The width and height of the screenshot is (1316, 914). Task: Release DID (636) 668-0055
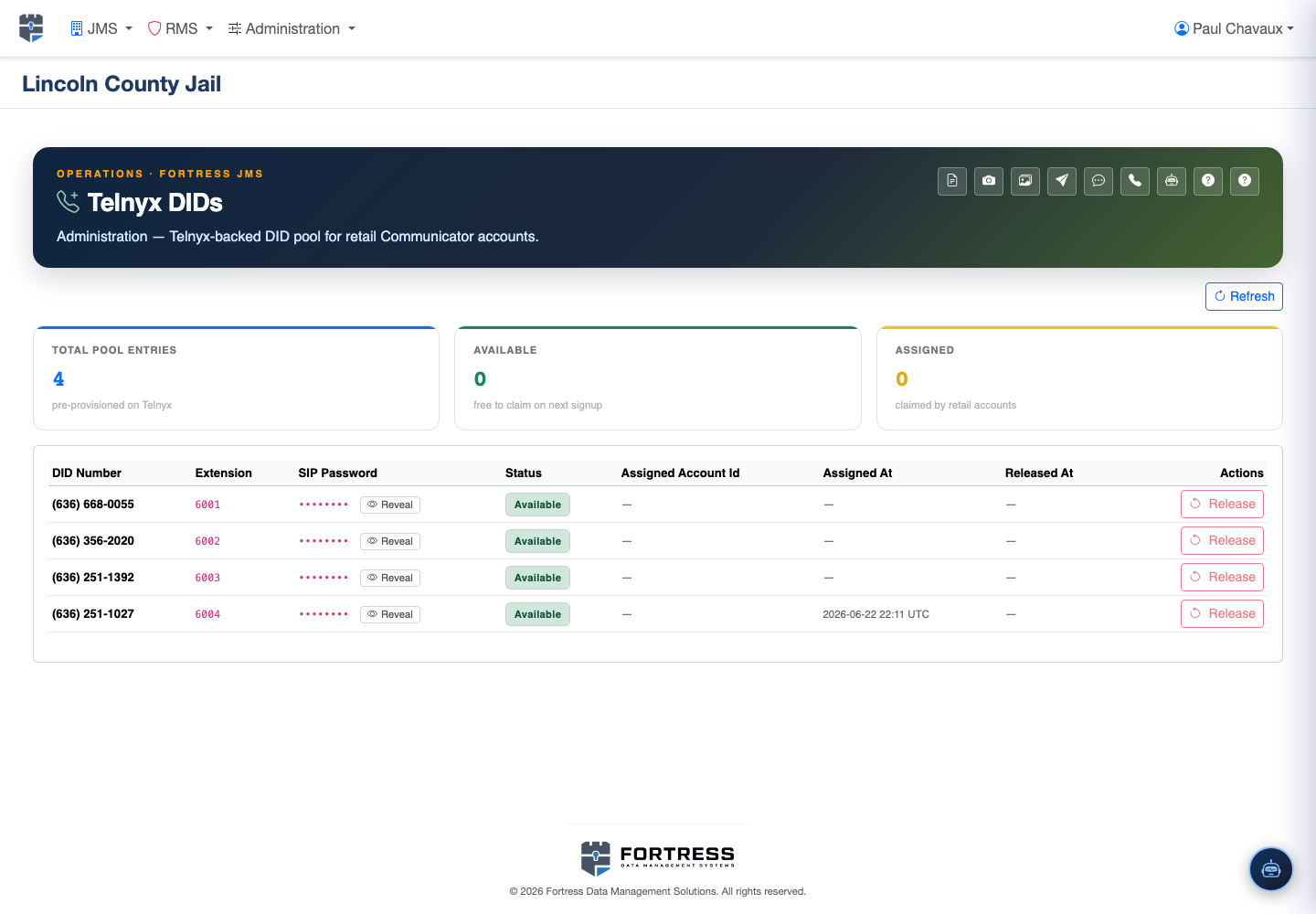pos(1222,504)
